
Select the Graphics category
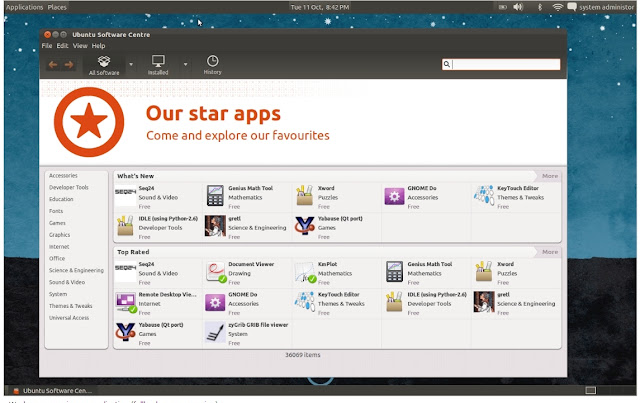coord(60,235)
